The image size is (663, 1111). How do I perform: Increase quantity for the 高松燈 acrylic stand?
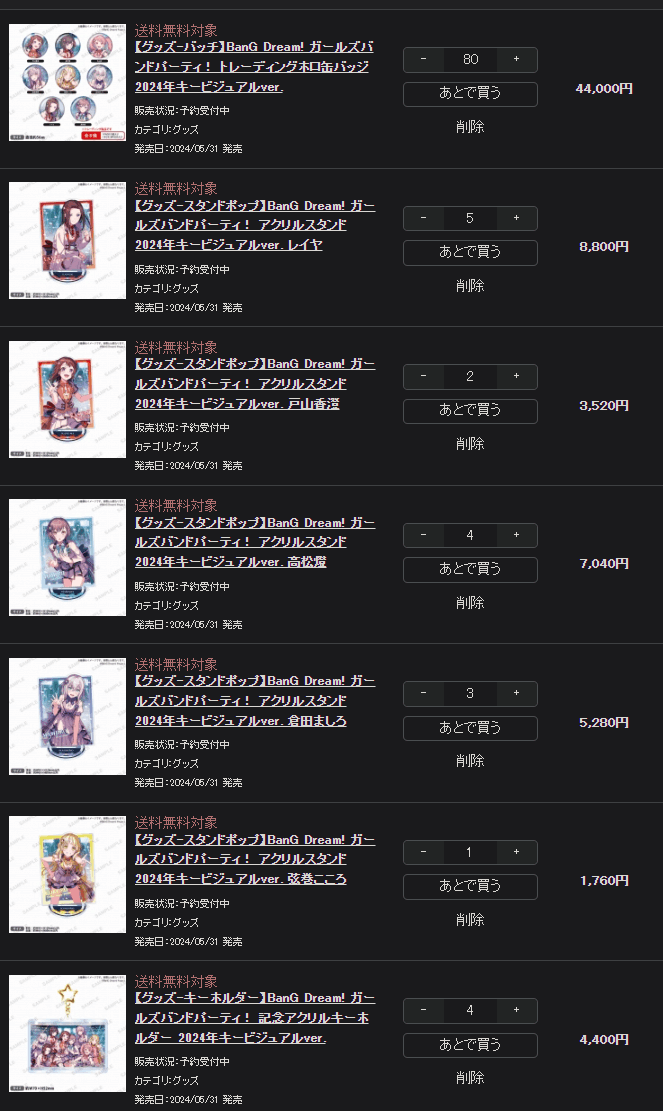[516, 535]
